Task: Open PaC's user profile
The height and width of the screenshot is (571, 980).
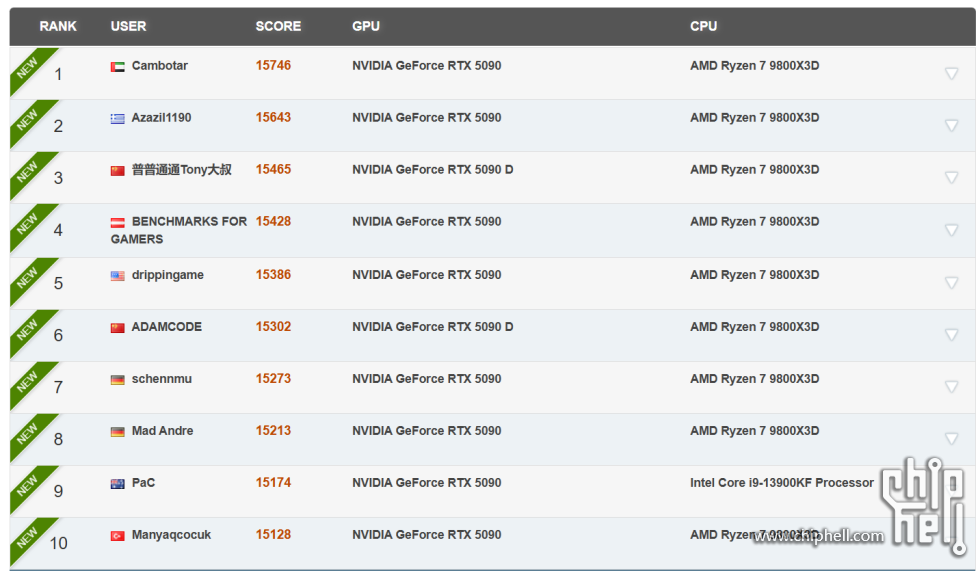Action: [143, 482]
